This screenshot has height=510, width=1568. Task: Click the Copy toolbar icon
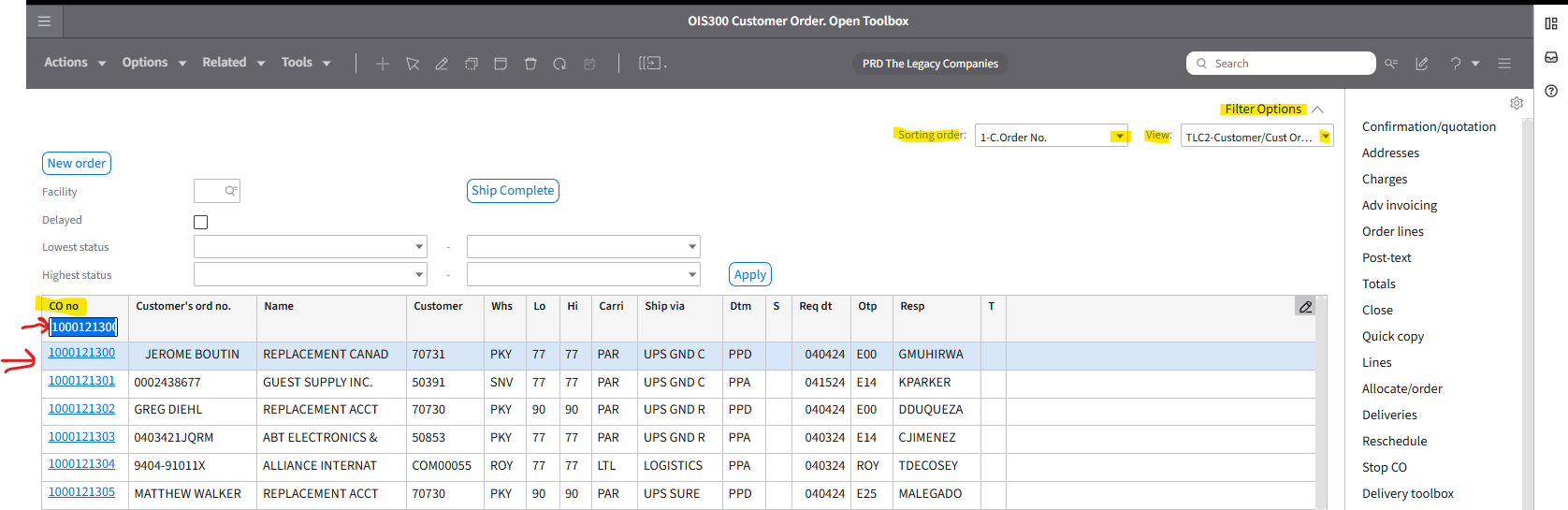(x=472, y=64)
